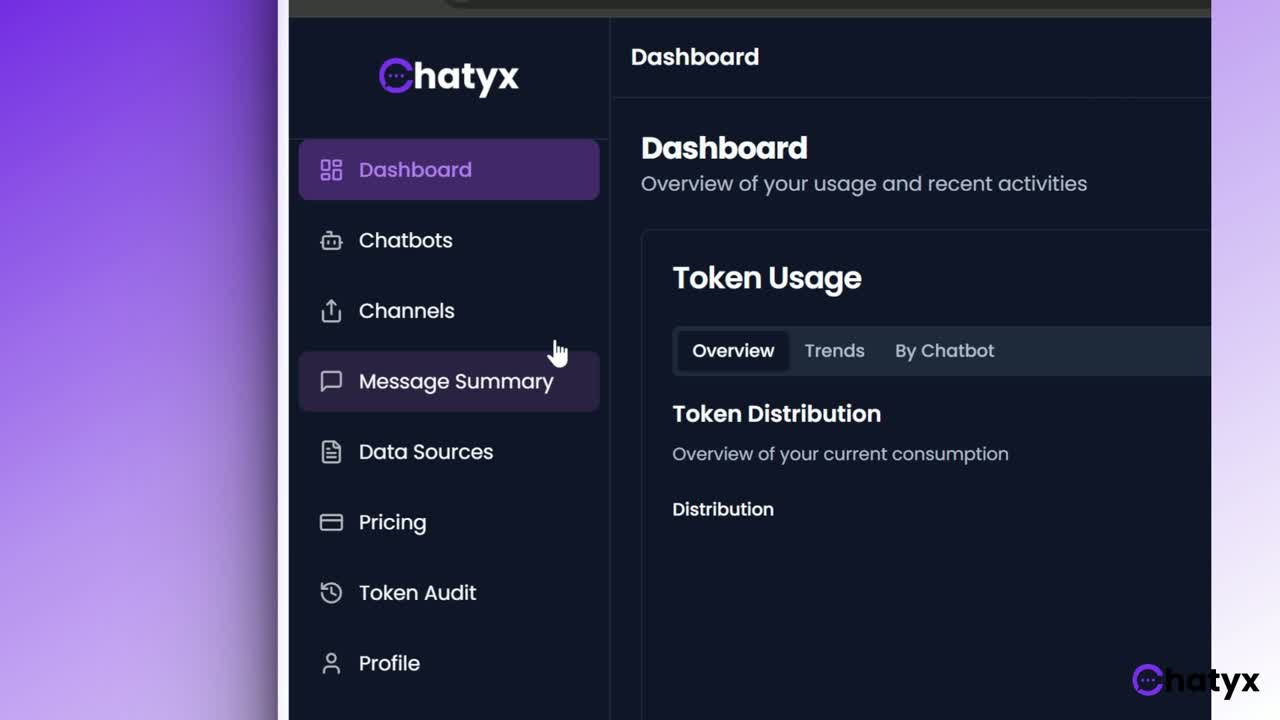
Task: Click the Data Sources document icon
Action: (x=331, y=452)
